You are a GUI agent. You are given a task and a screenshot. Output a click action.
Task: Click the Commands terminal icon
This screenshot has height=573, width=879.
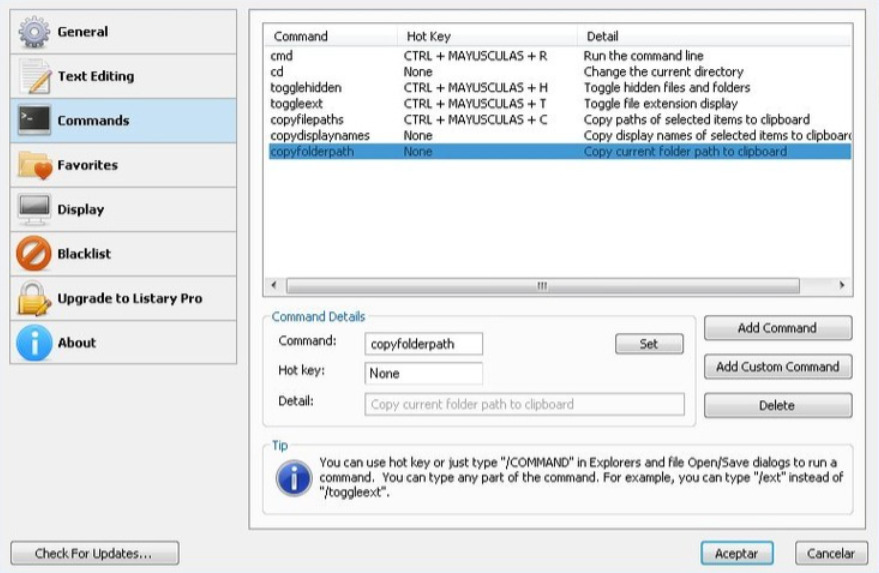(34, 120)
